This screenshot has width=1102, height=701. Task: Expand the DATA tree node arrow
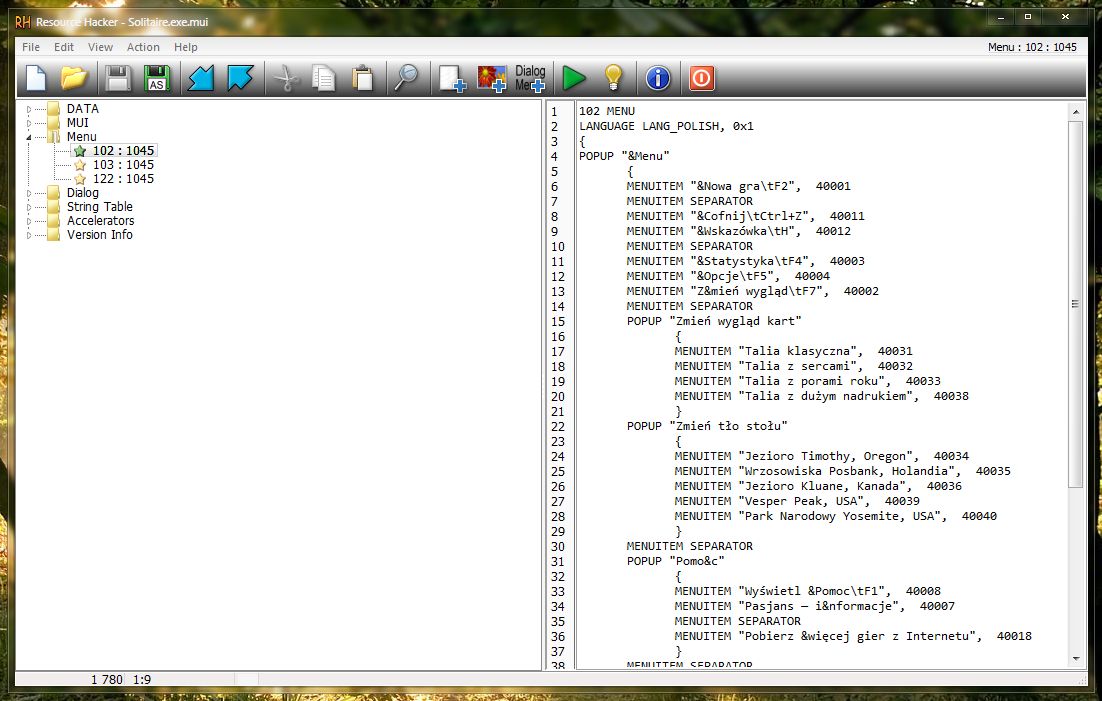29,109
